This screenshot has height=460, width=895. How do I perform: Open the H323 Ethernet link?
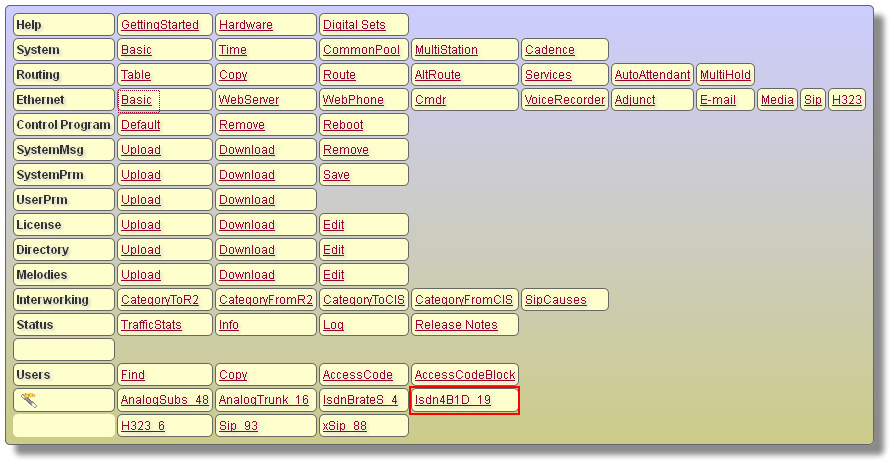(847, 100)
